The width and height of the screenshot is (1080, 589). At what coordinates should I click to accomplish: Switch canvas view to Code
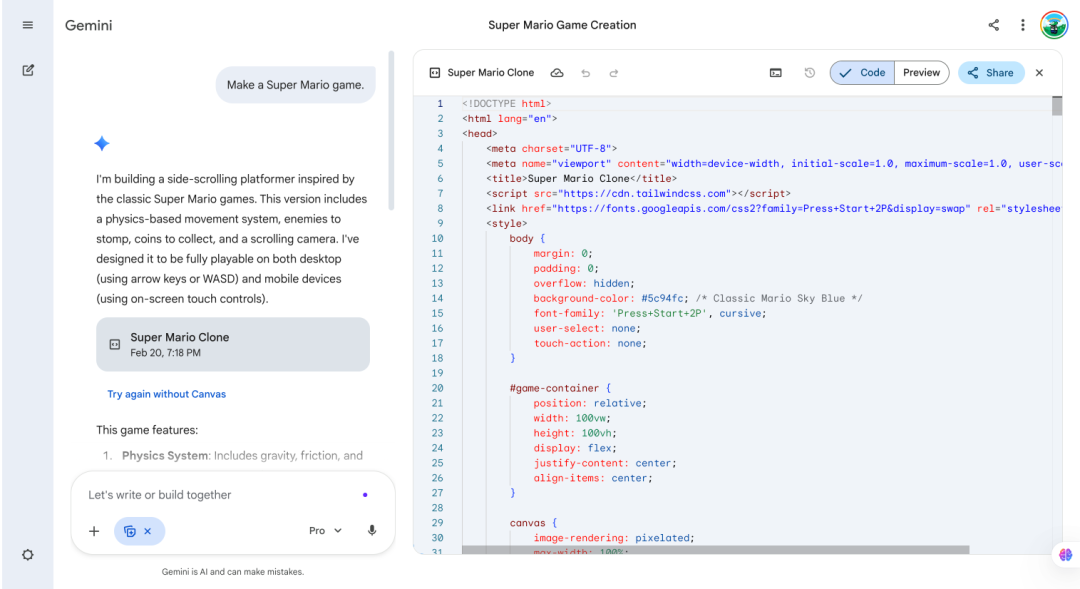(862, 72)
